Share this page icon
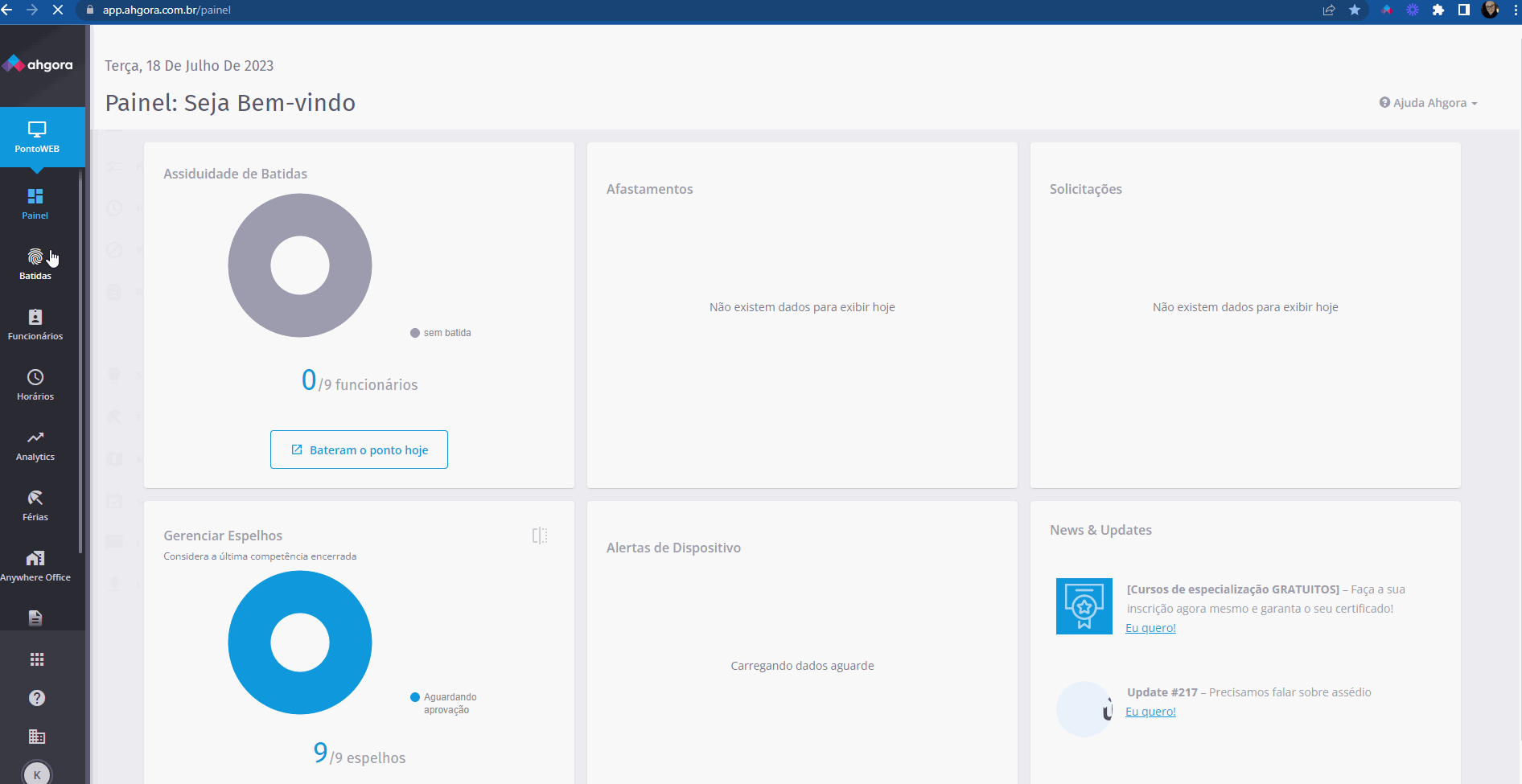Viewport: 1522px width, 784px height. (x=1329, y=10)
